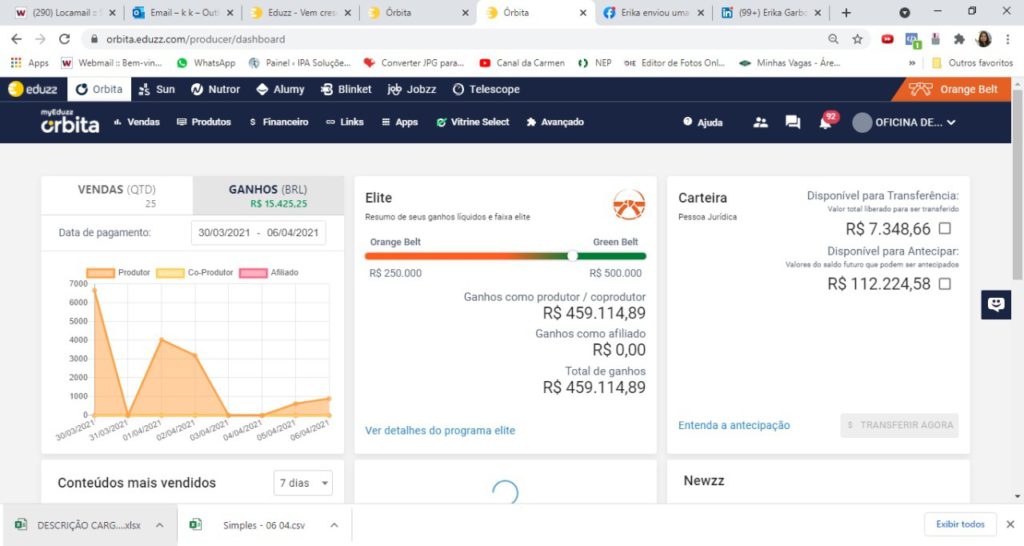Expand options for DESCRIÇÃO CARG...xlsx download
This screenshot has height=546, width=1024.
tap(159, 525)
